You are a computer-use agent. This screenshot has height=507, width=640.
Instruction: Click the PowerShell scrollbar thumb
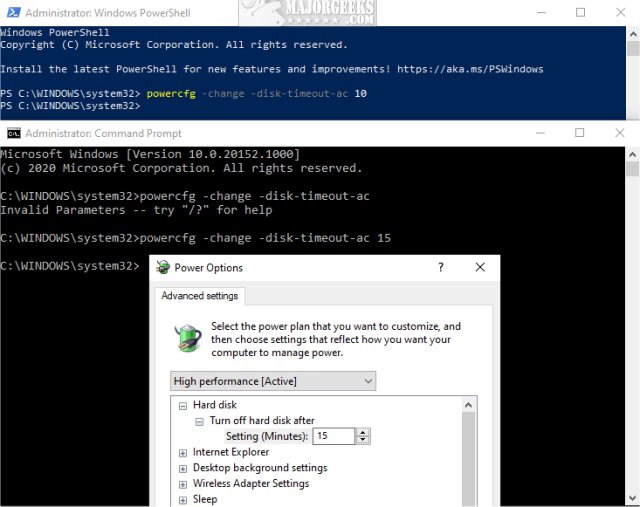click(x=633, y=48)
